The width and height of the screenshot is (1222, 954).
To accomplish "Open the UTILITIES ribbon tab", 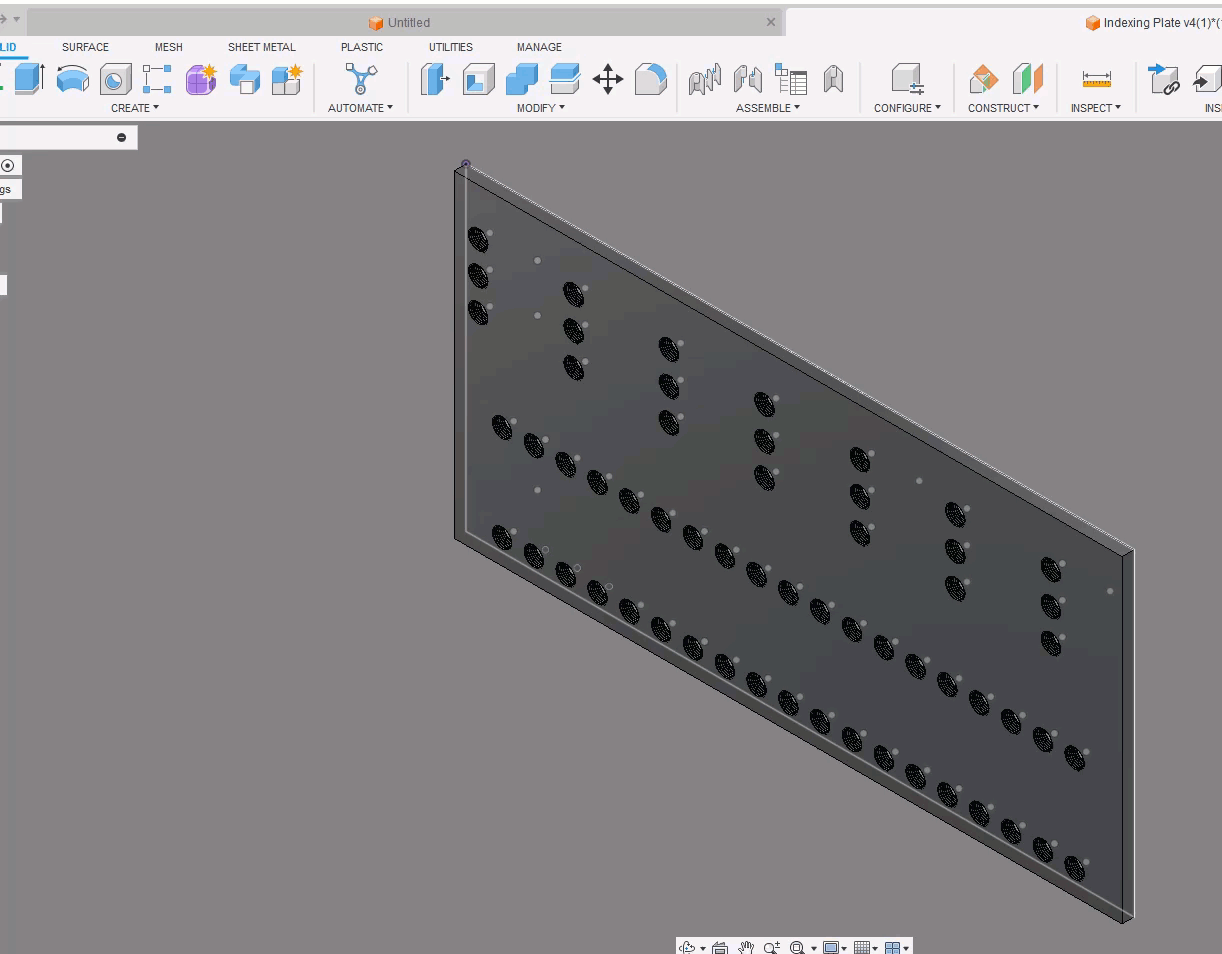I will click(x=450, y=47).
